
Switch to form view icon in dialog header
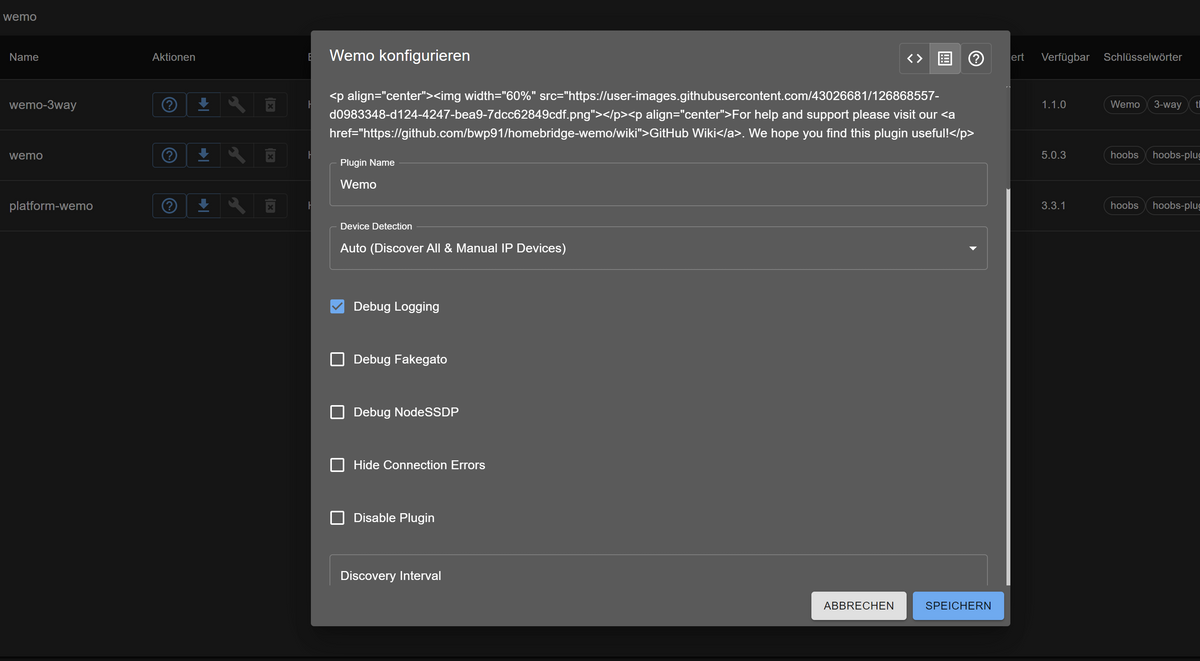(945, 58)
